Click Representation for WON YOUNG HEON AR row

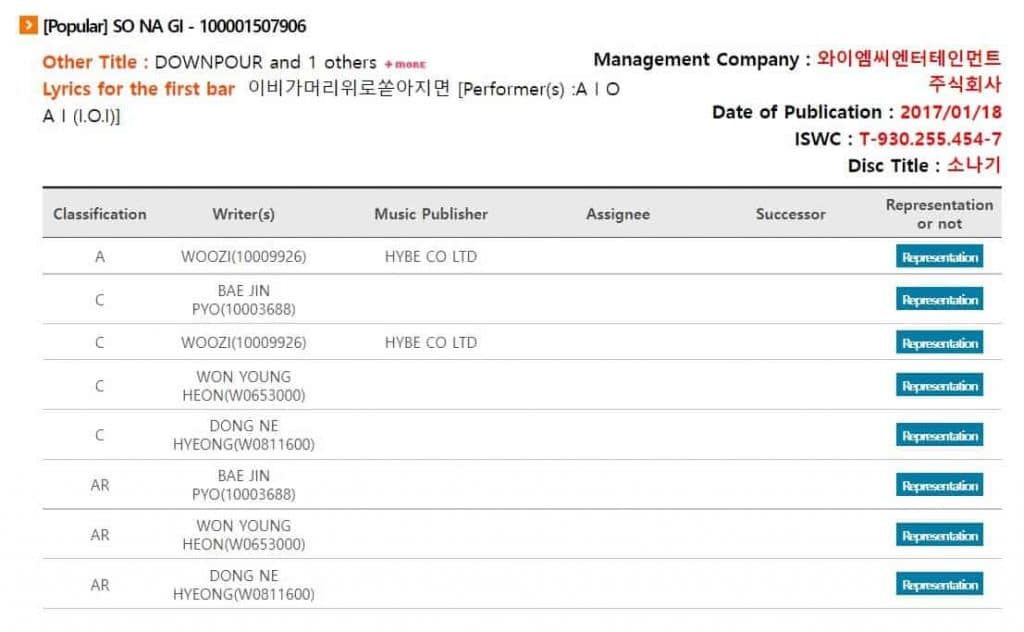[x=939, y=536]
